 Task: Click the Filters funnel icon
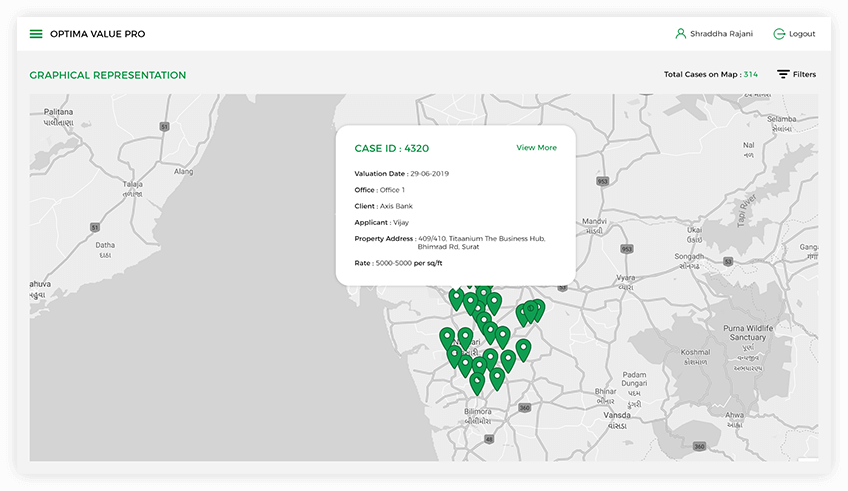pos(783,75)
